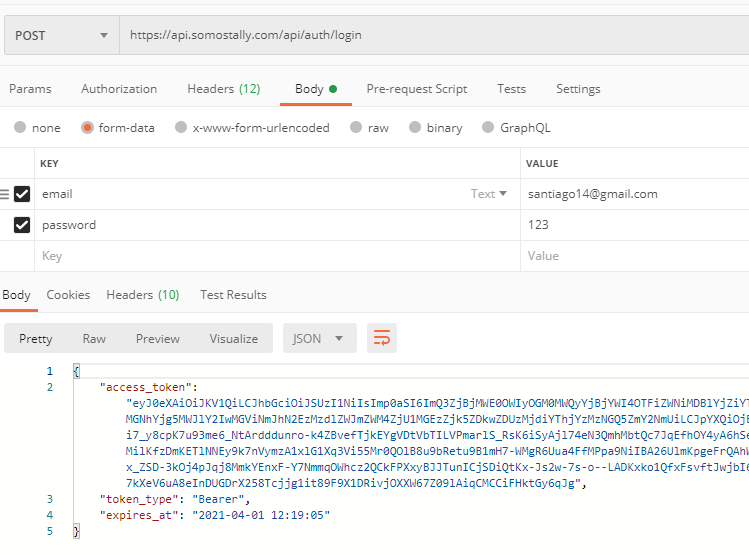The height and width of the screenshot is (555, 749).
Task: Uncheck the email parameter checkbox
Action: [x=22, y=194]
